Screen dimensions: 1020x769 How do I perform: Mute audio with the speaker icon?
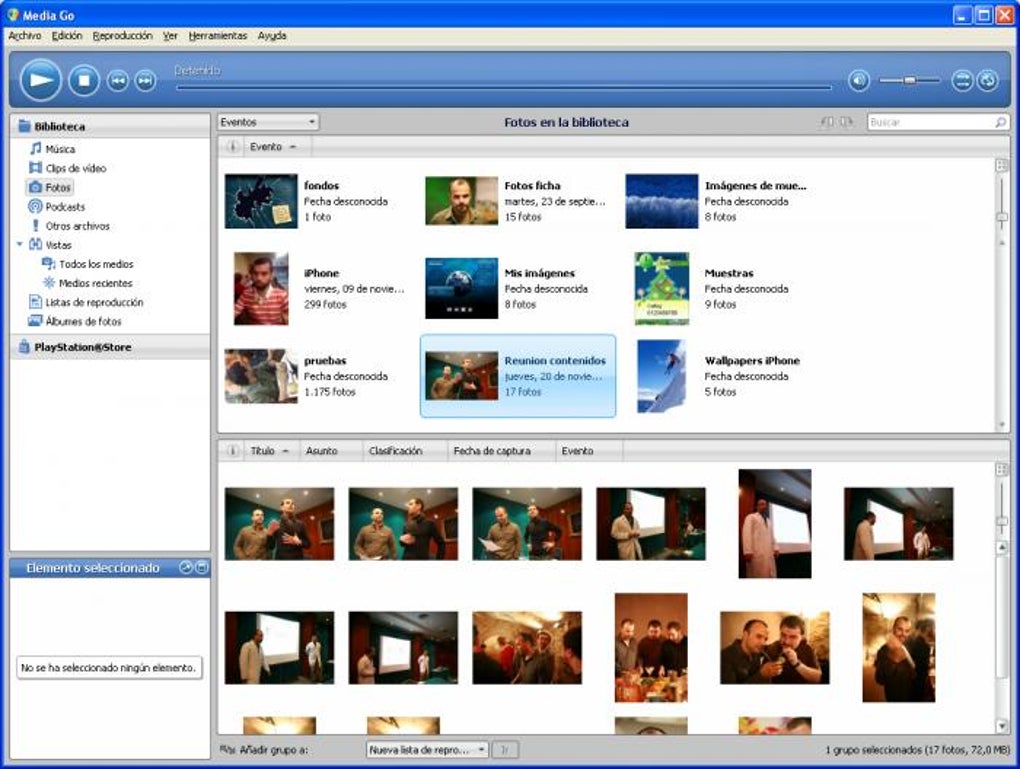point(859,81)
